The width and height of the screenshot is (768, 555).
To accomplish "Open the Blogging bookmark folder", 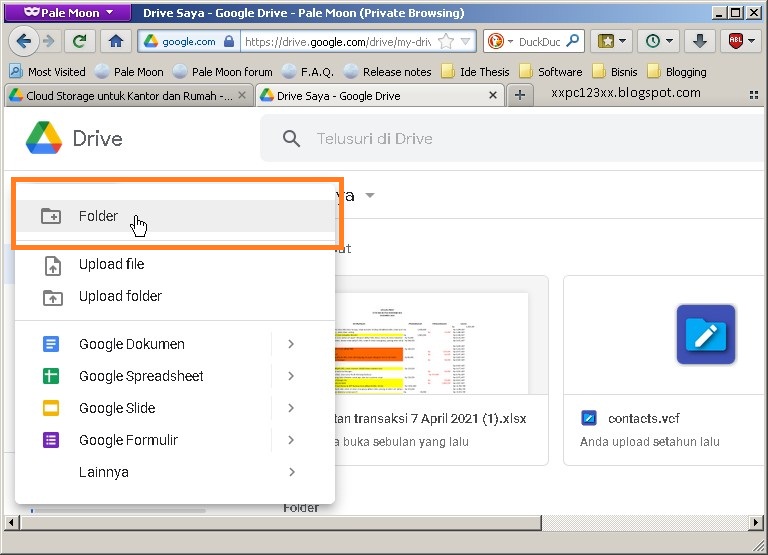I will click(x=676, y=72).
